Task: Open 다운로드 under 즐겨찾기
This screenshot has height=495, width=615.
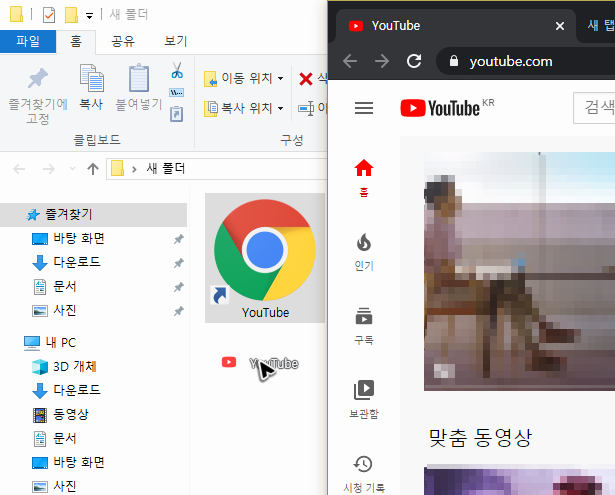Action: coord(77,262)
